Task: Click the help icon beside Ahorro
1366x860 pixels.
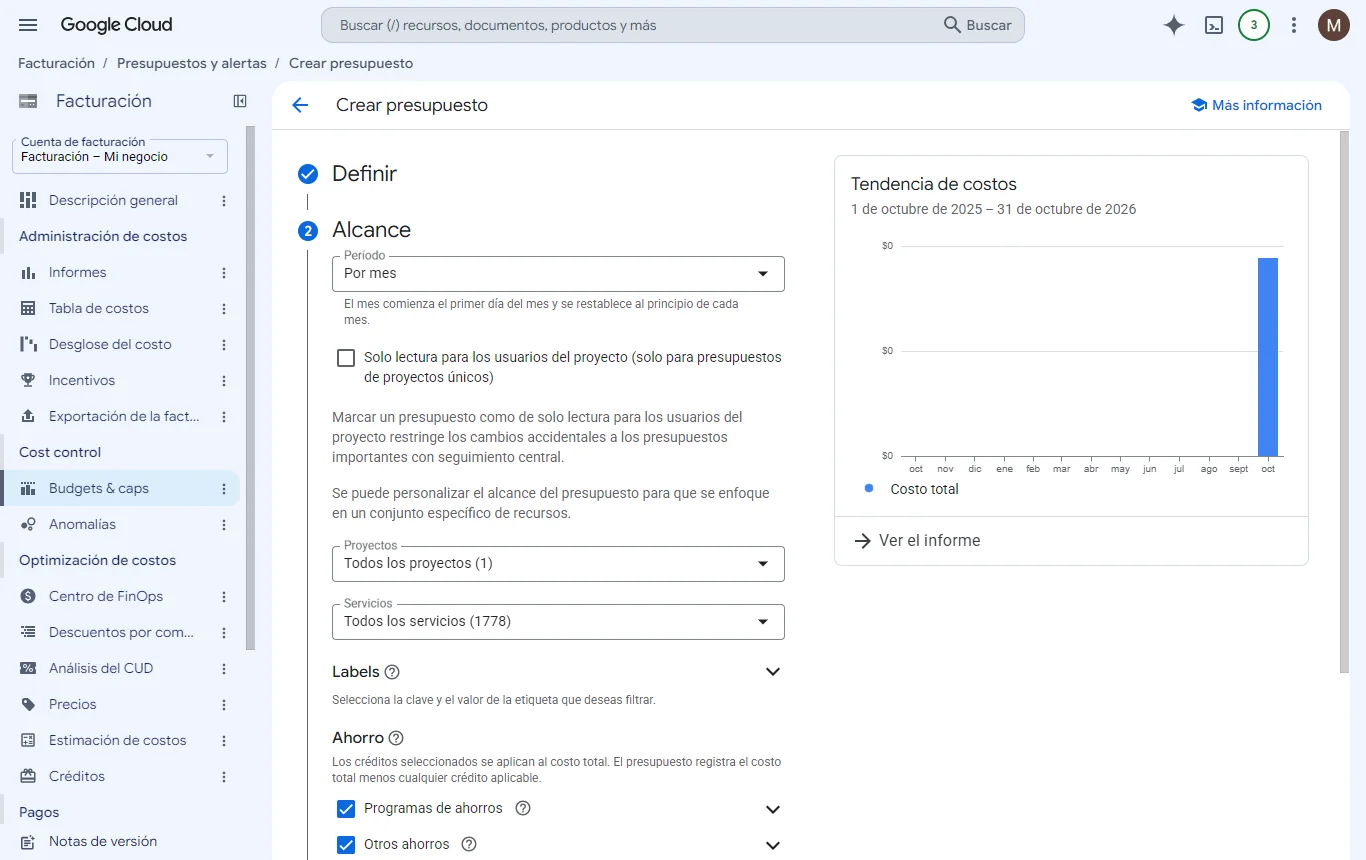Action: click(x=396, y=738)
